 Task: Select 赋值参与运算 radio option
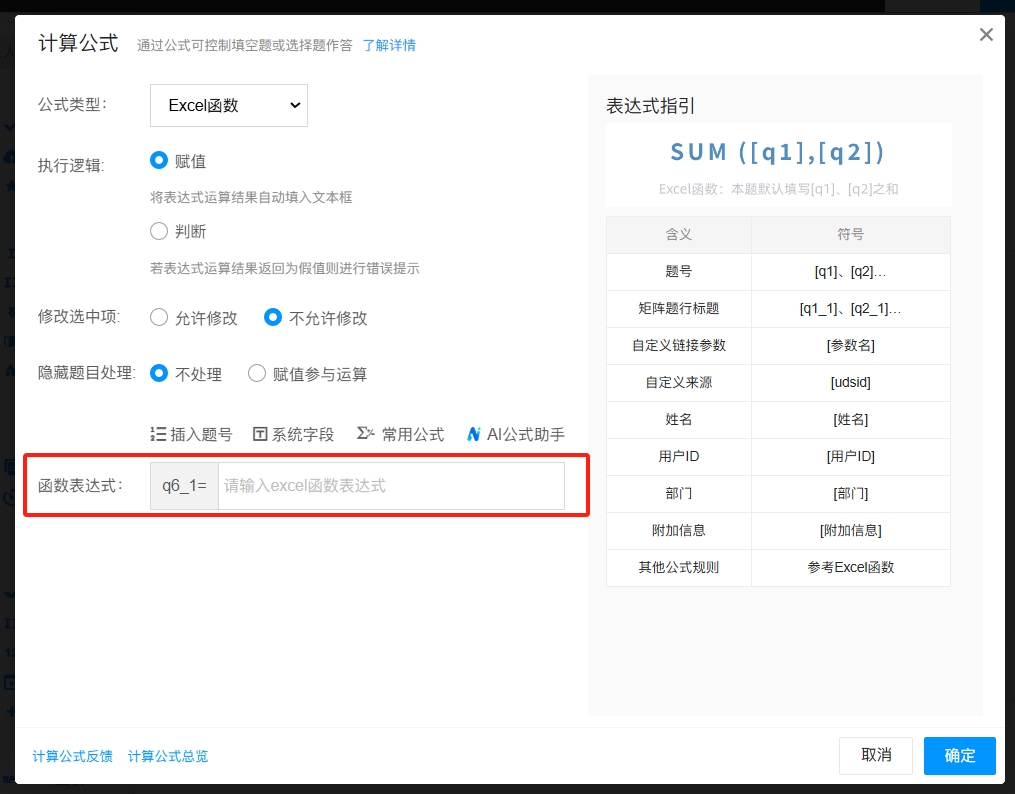[x=257, y=373]
